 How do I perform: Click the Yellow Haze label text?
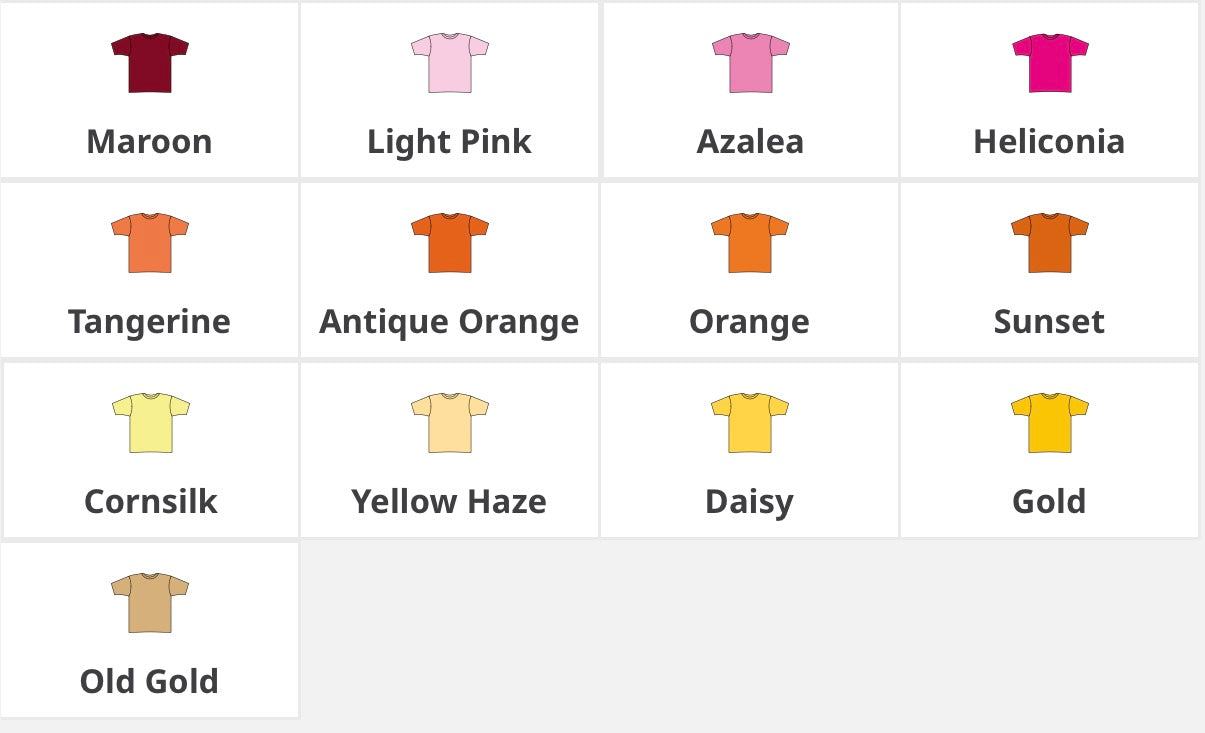(449, 502)
